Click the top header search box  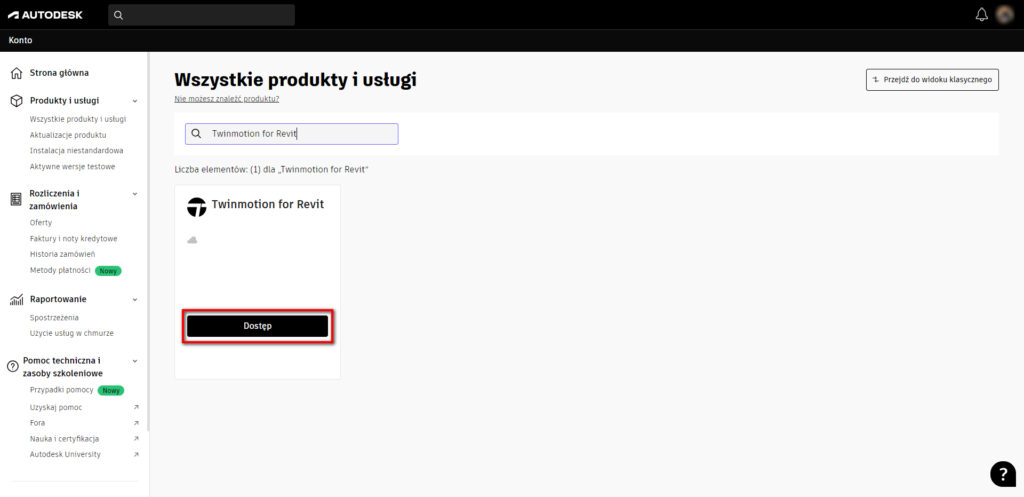tap(201, 15)
